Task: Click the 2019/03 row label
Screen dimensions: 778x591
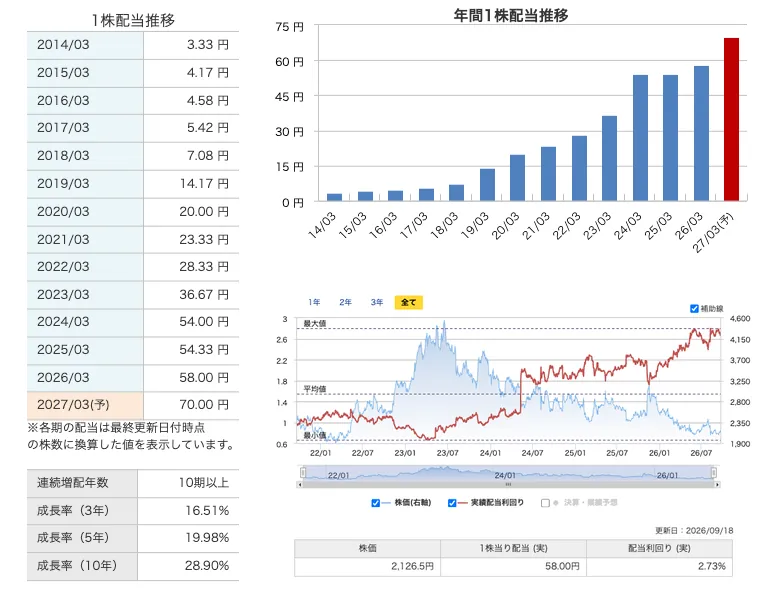Action: (x=63, y=184)
